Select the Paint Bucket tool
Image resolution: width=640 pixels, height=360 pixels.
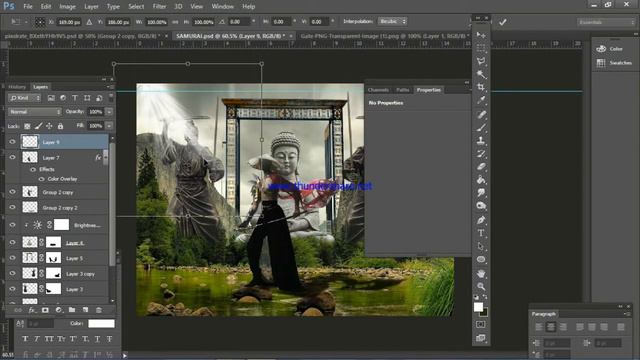(x=481, y=180)
